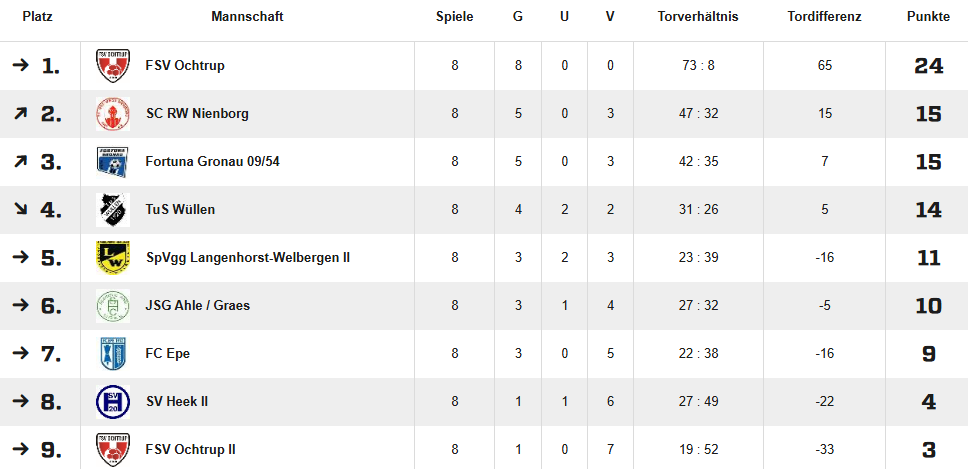The image size is (968, 469).
Task: Click the down-trend arrow beside place 4
Action: [20, 210]
